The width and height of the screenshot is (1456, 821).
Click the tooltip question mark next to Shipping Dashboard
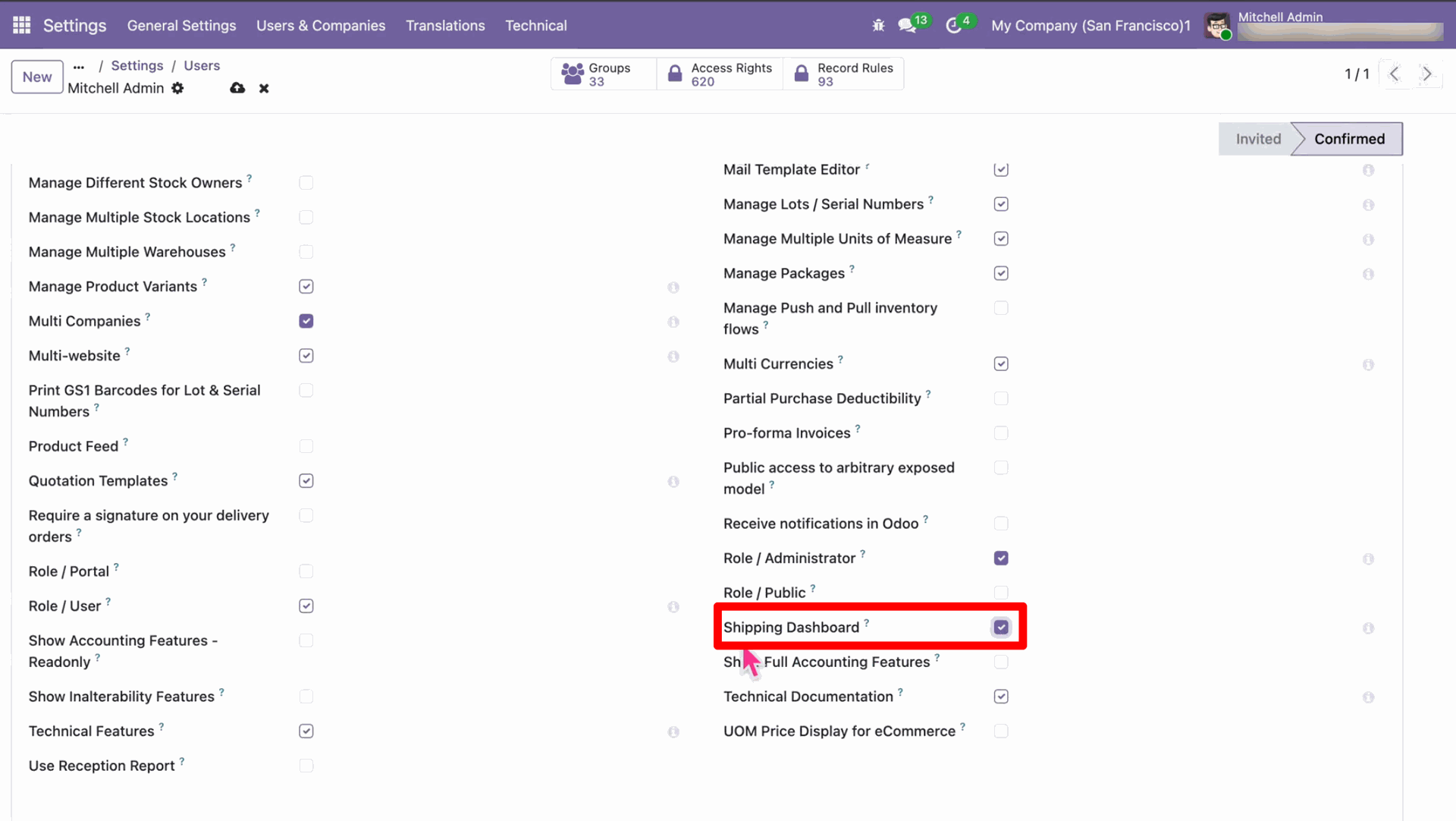(x=866, y=623)
